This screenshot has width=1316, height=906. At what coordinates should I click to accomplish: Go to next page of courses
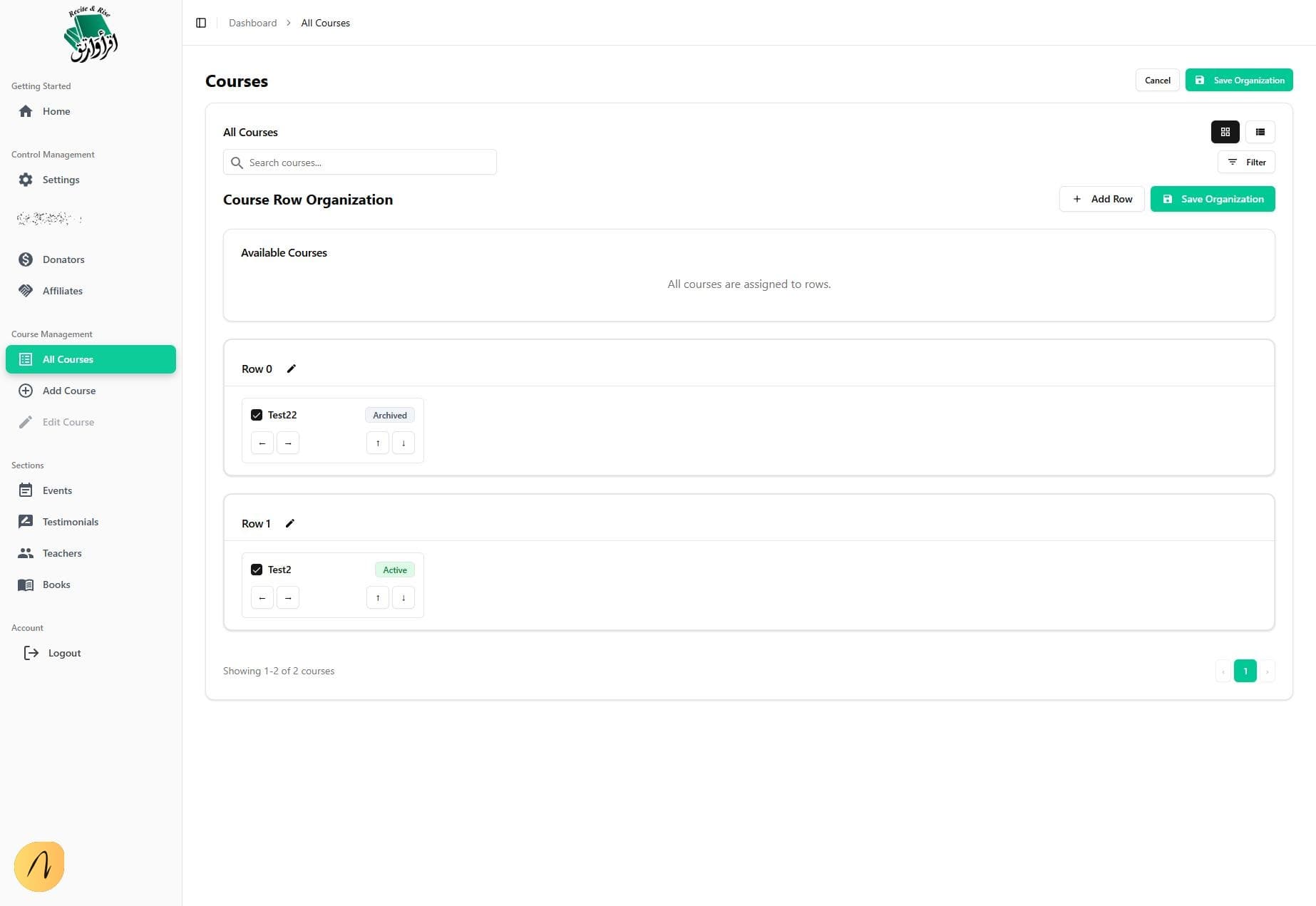click(1267, 671)
